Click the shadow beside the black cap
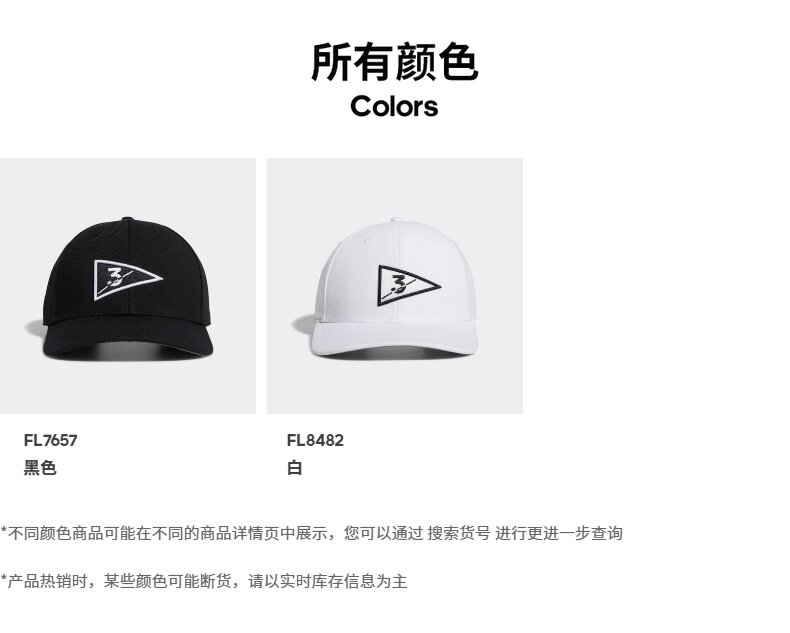 tap(34, 329)
